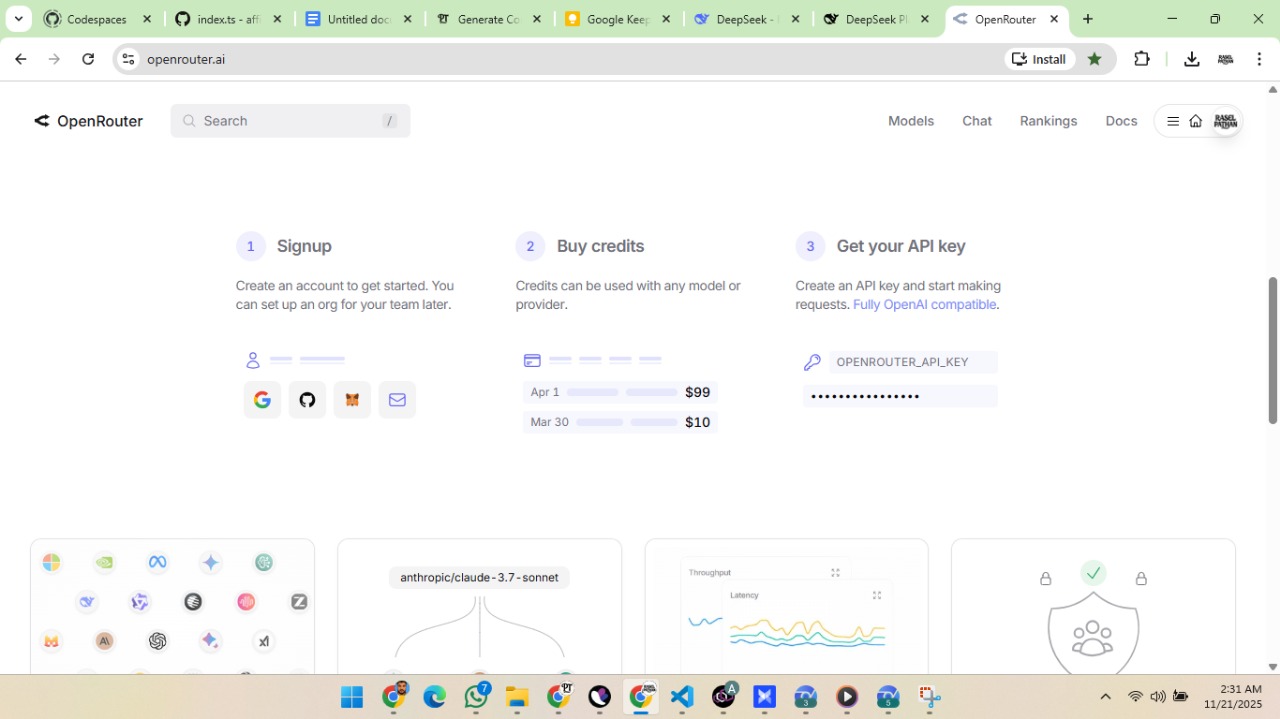Sign up with the GitHub icon
The width and height of the screenshot is (1280, 719).
(x=307, y=400)
